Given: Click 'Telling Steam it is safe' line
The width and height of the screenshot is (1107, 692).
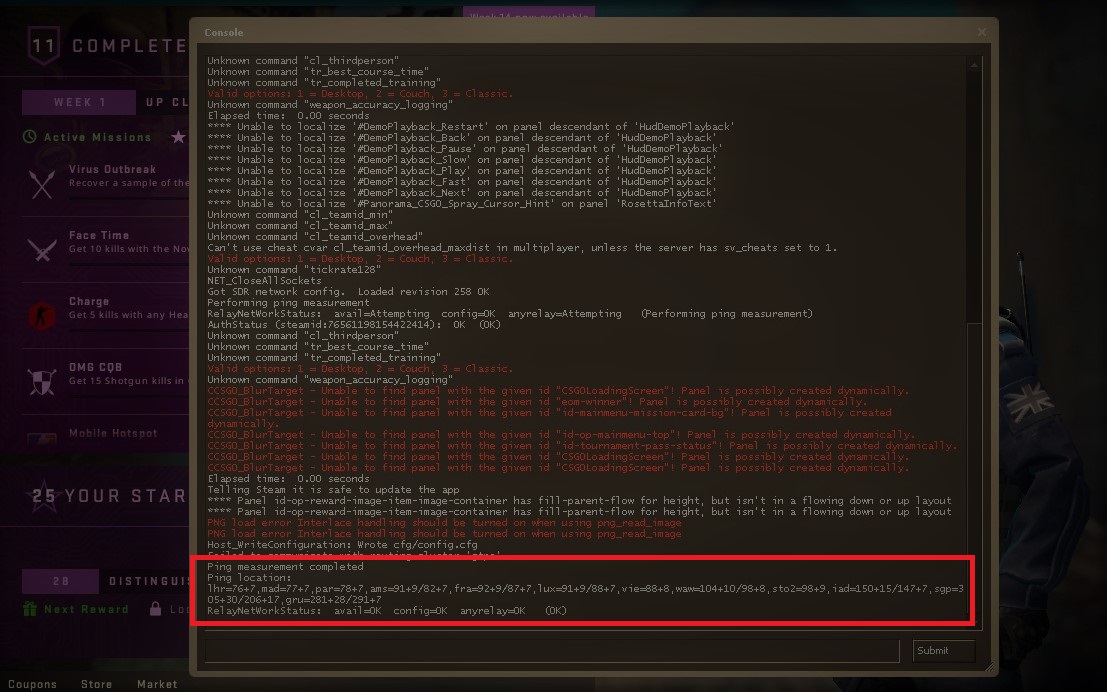Looking at the screenshot, I should pyautogui.click(x=333, y=489).
